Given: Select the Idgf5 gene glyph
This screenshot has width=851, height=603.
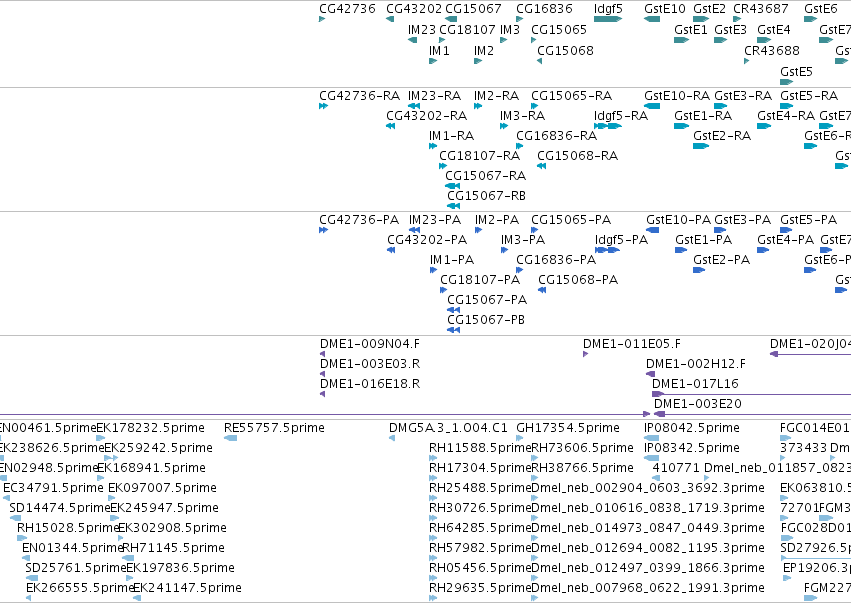Looking at the screenshot, I should pos(608,19).
